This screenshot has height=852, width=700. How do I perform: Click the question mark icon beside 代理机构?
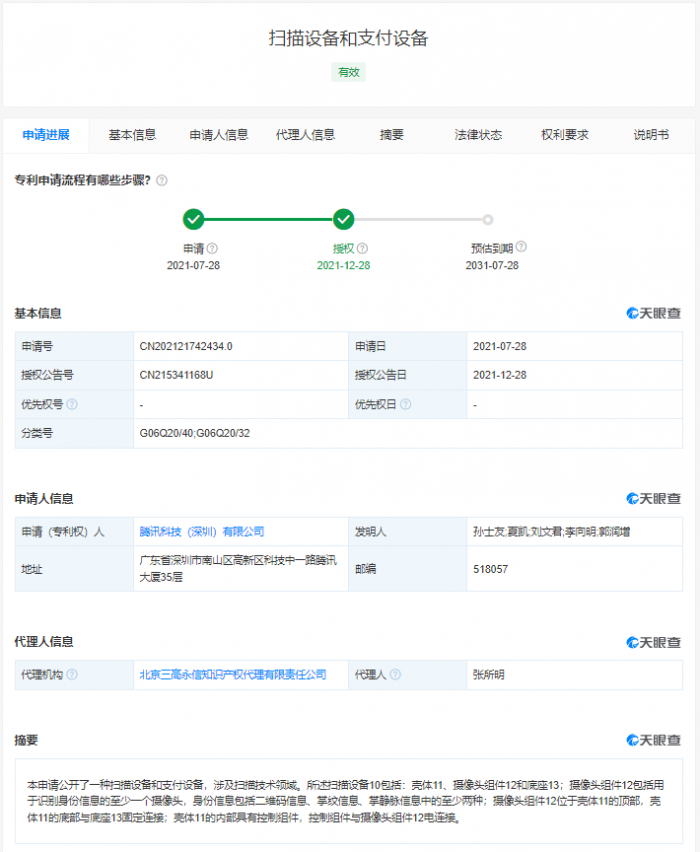point(72,675)
